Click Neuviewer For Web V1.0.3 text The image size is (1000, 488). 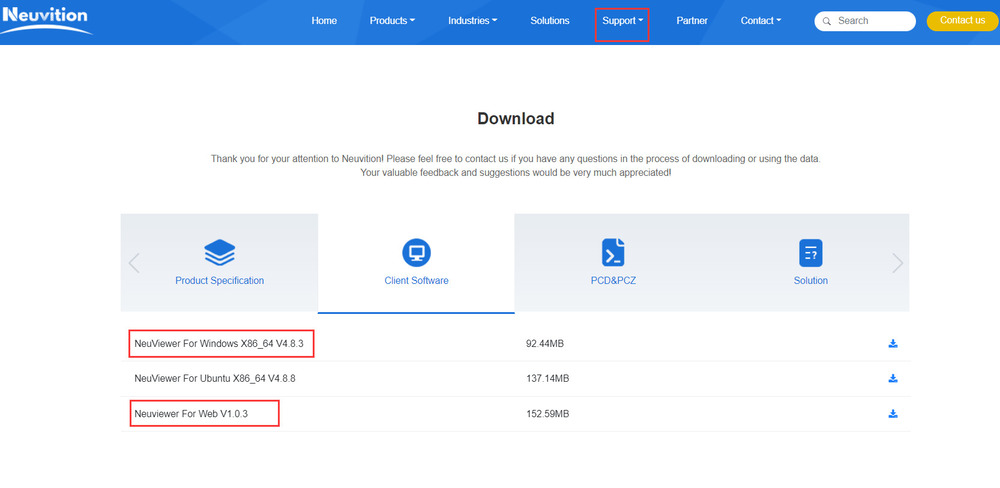point(191,414)
